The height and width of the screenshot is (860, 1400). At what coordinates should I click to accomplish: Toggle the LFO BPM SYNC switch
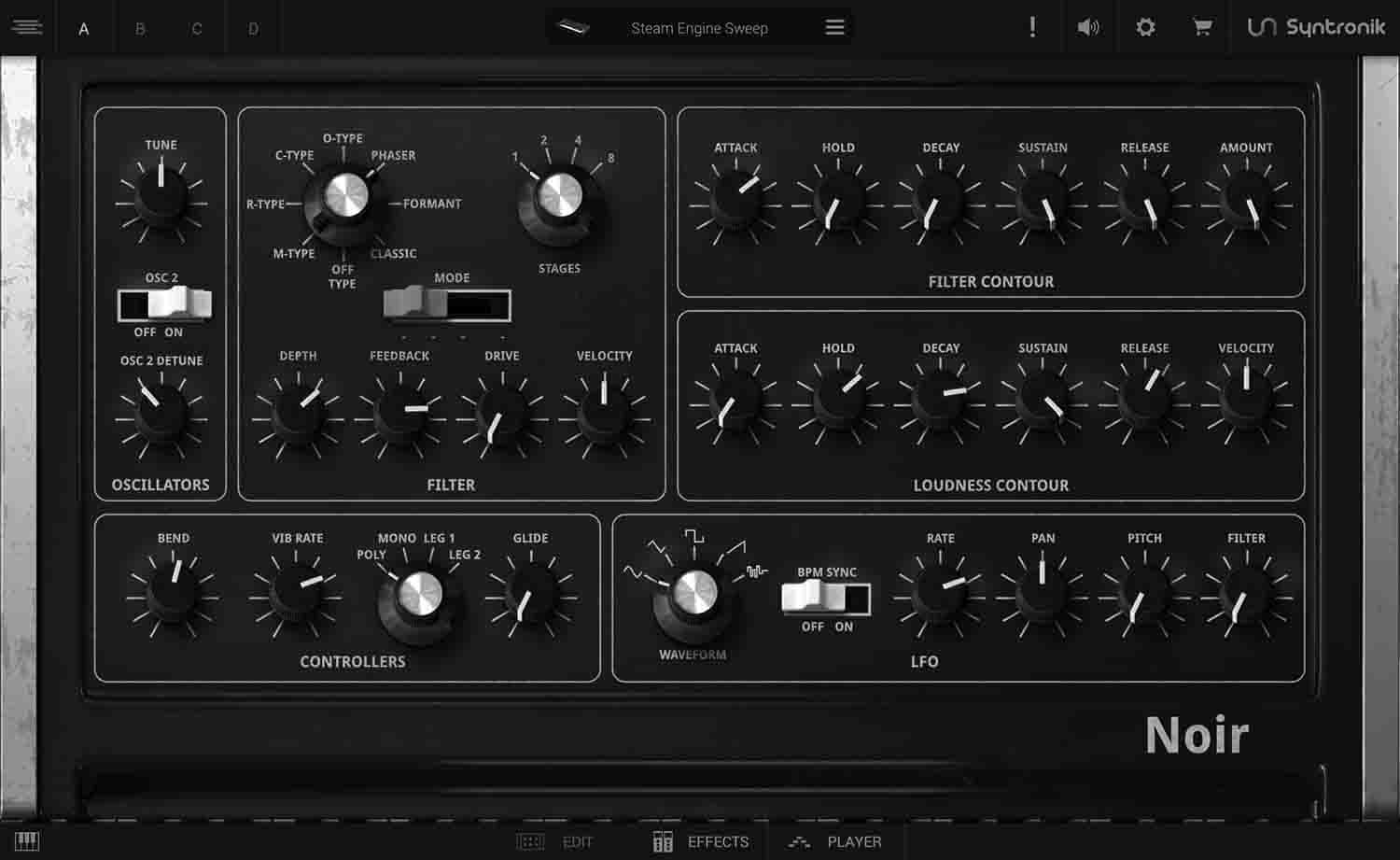[x=826, y=598]
